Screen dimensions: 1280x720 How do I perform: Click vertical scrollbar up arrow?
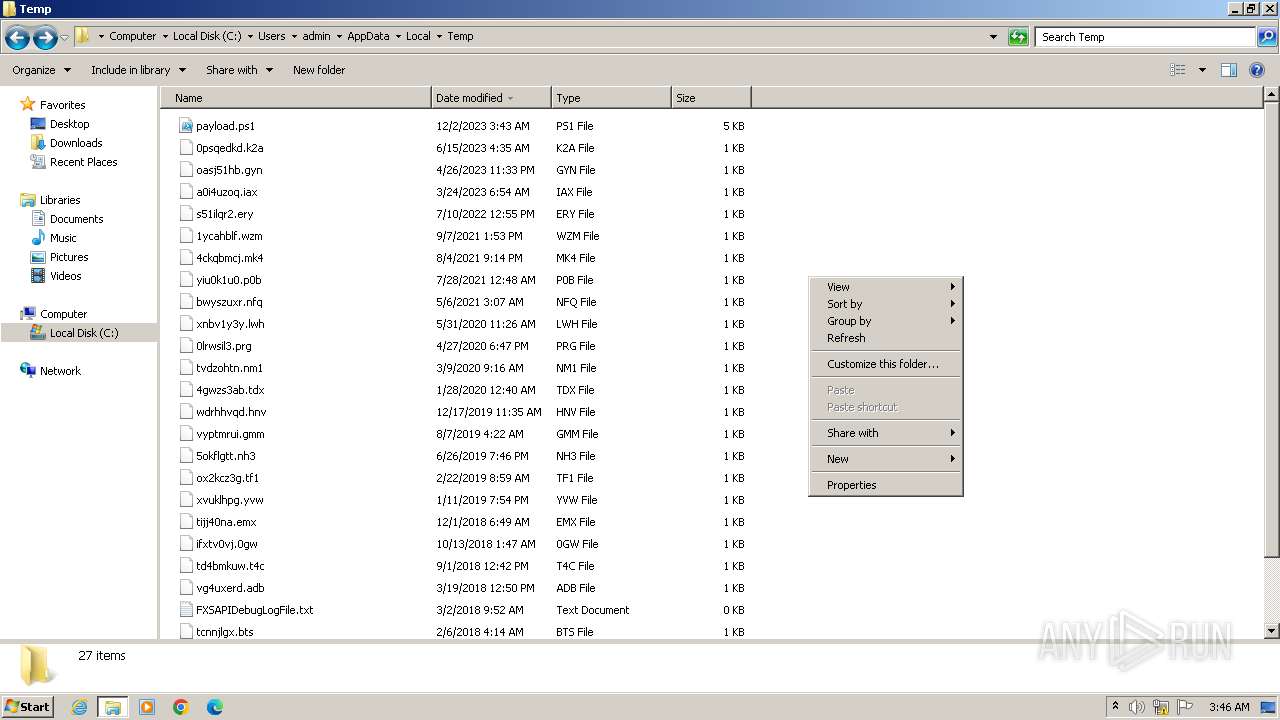coord(1272,95)
